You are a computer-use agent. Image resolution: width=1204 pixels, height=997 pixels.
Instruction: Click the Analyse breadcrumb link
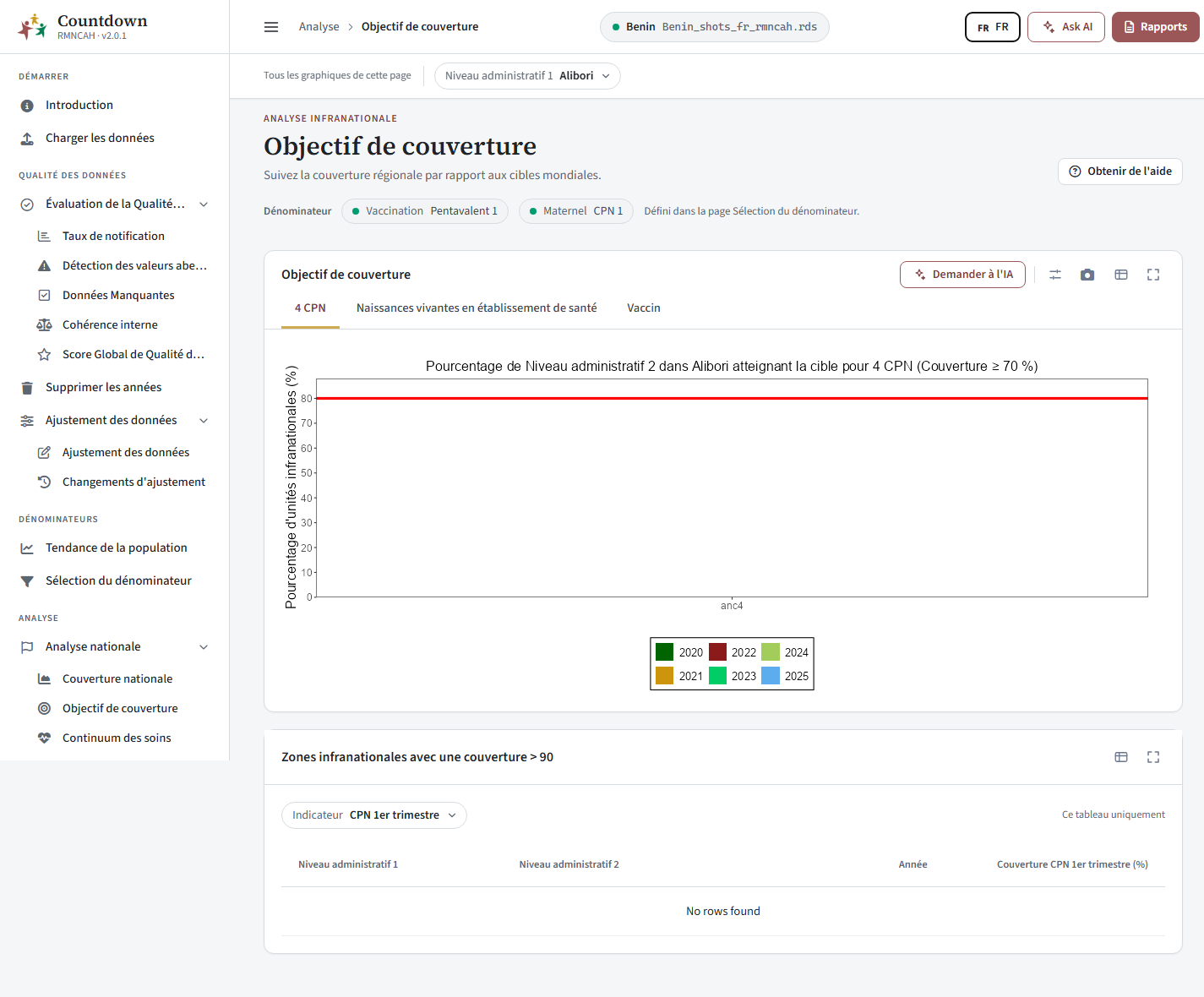pyautogui.click(x=319, y=27)
